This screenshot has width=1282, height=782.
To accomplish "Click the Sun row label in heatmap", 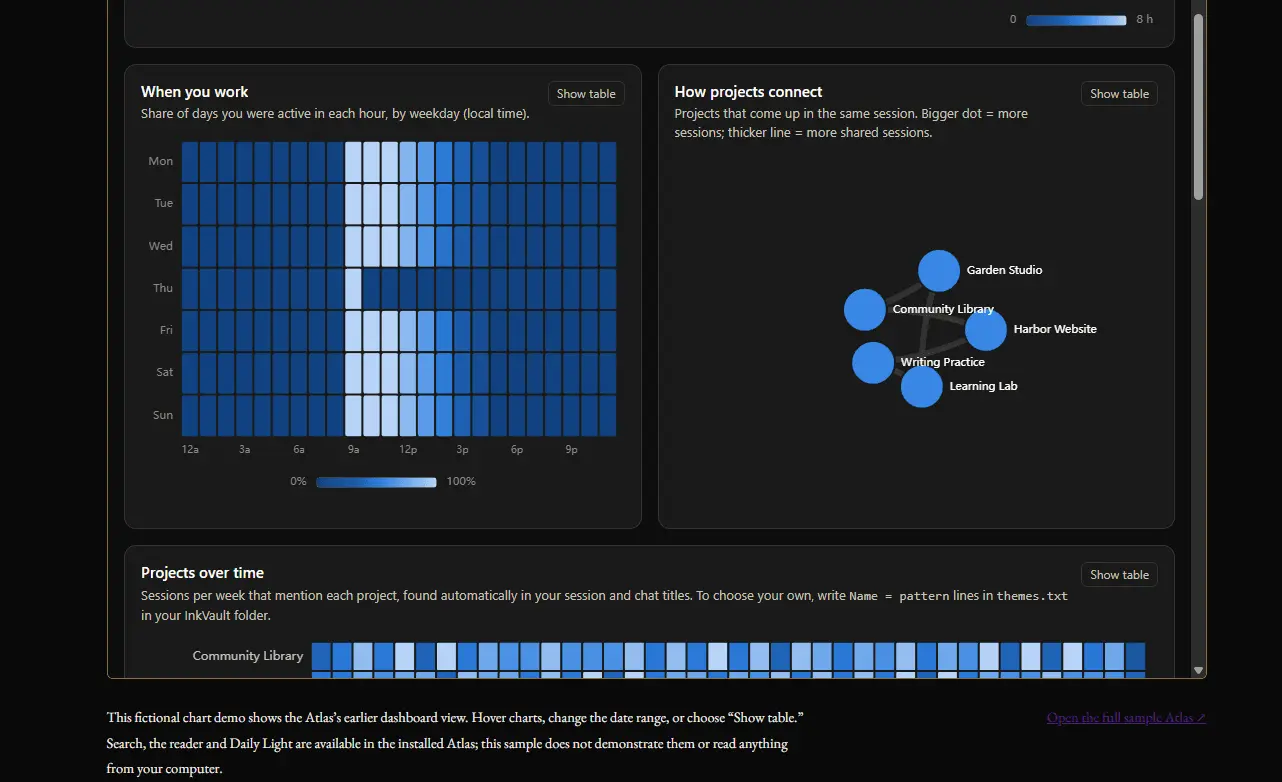I will (163, 415).
